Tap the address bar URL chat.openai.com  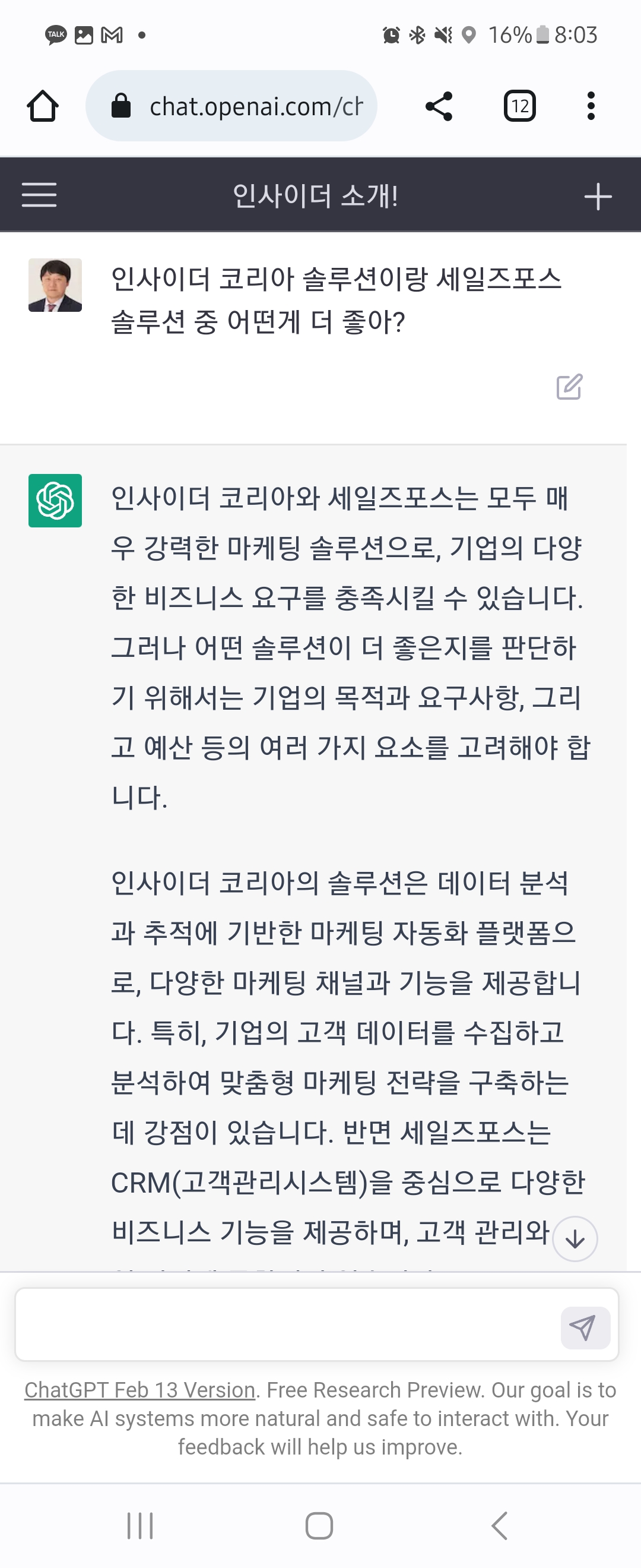tap(255, 106)
